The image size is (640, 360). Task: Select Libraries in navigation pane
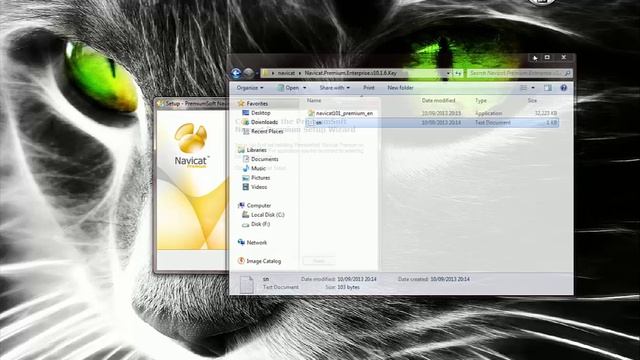coord(256,150)
